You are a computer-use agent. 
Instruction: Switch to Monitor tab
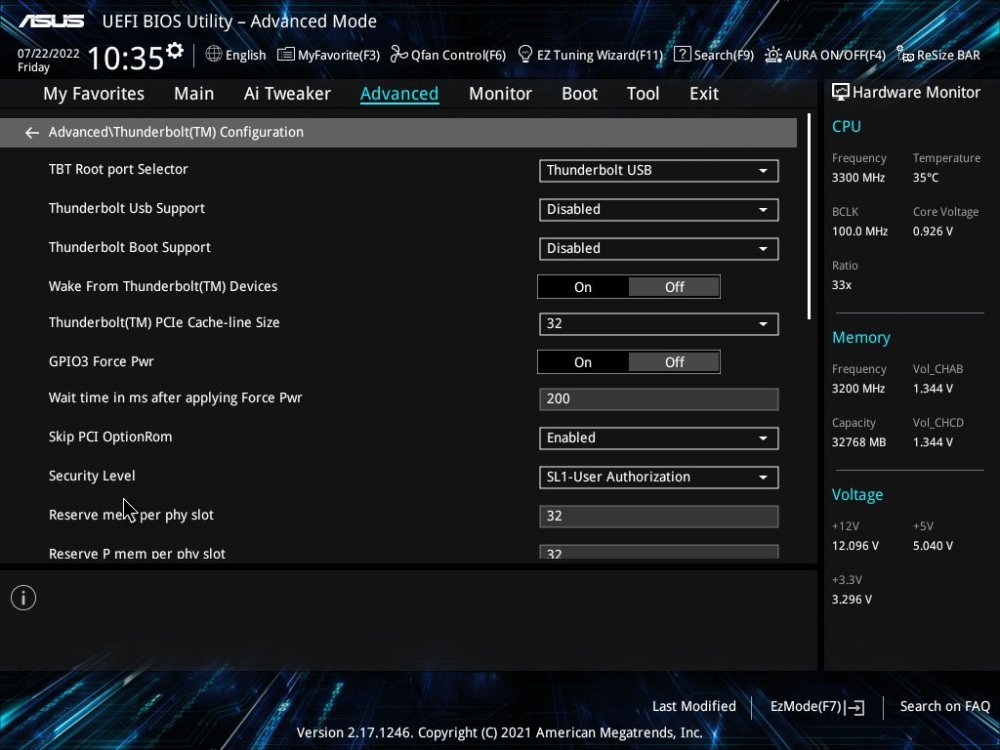500,94
